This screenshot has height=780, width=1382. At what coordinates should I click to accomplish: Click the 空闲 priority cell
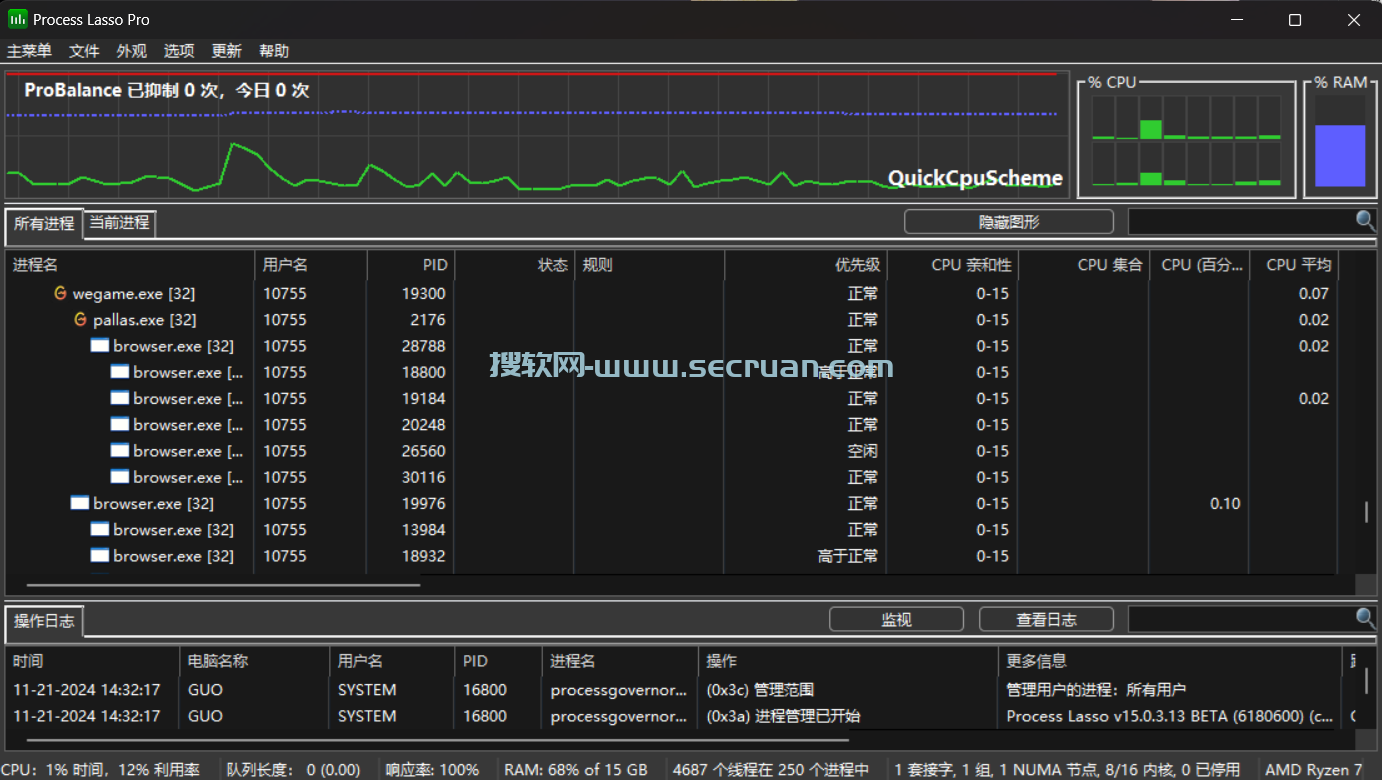coord(863,451)
